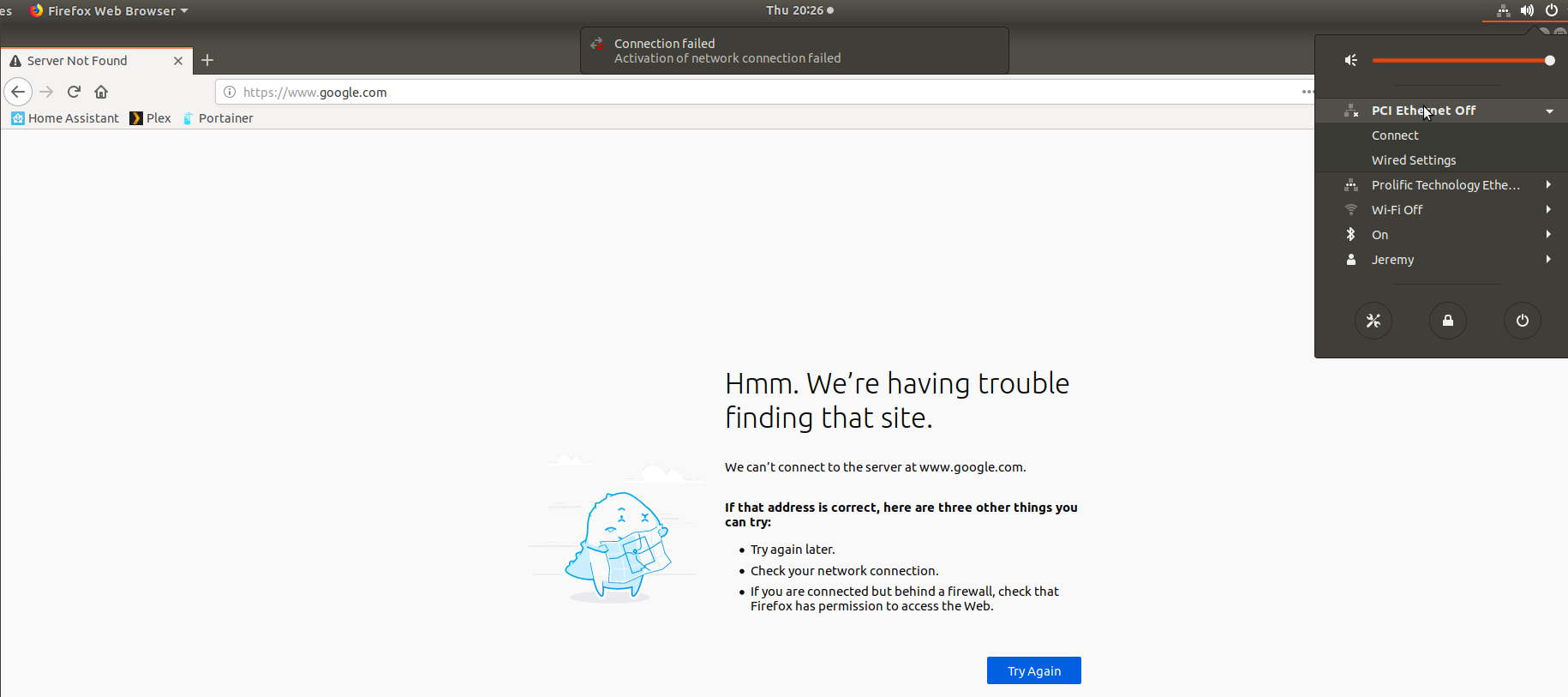The image size is (1568, 697).
Task: Open page actions three-dot menu
Action: [x=1307, y=92]
